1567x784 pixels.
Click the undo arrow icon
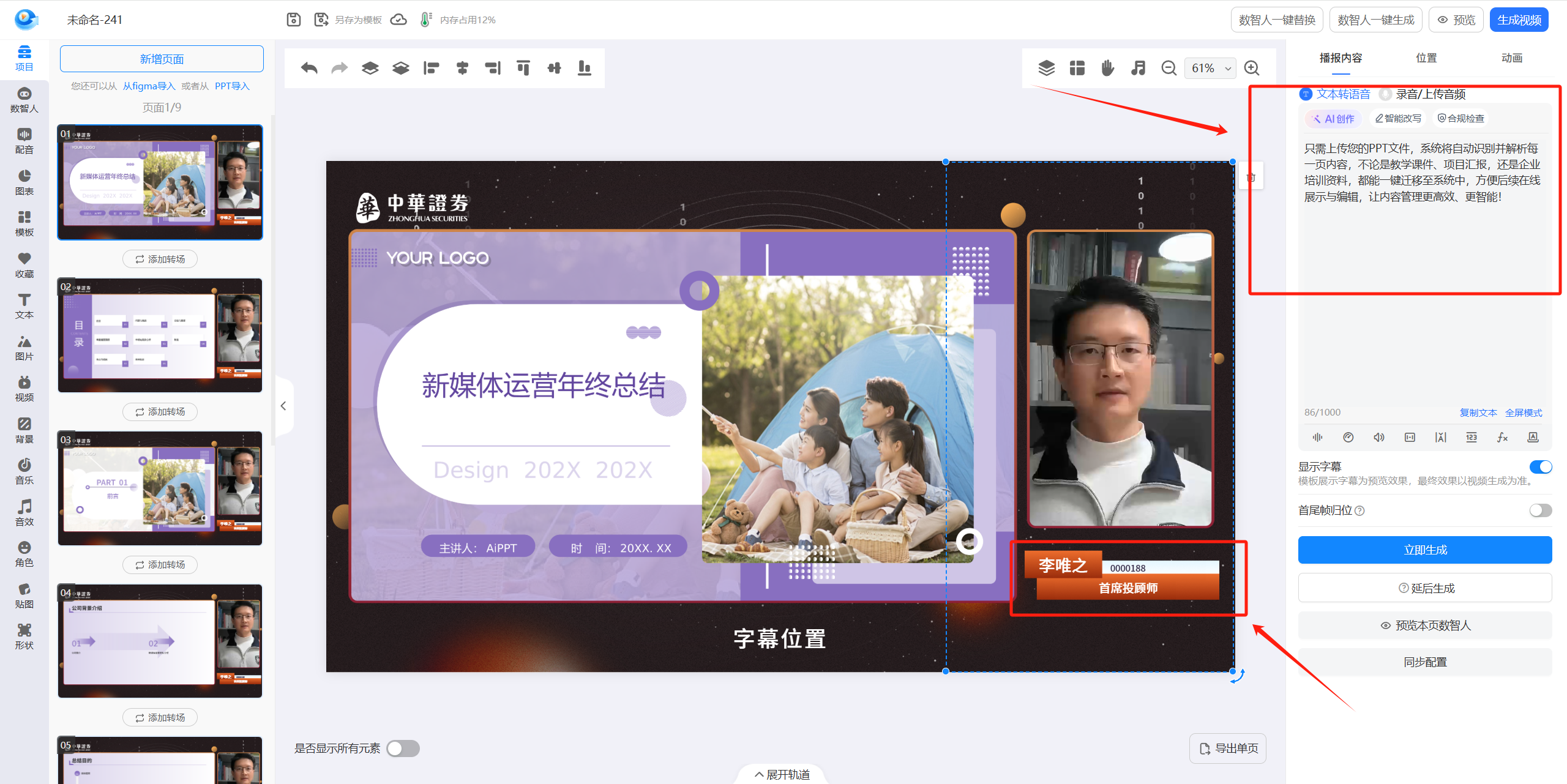pos(309,68)
